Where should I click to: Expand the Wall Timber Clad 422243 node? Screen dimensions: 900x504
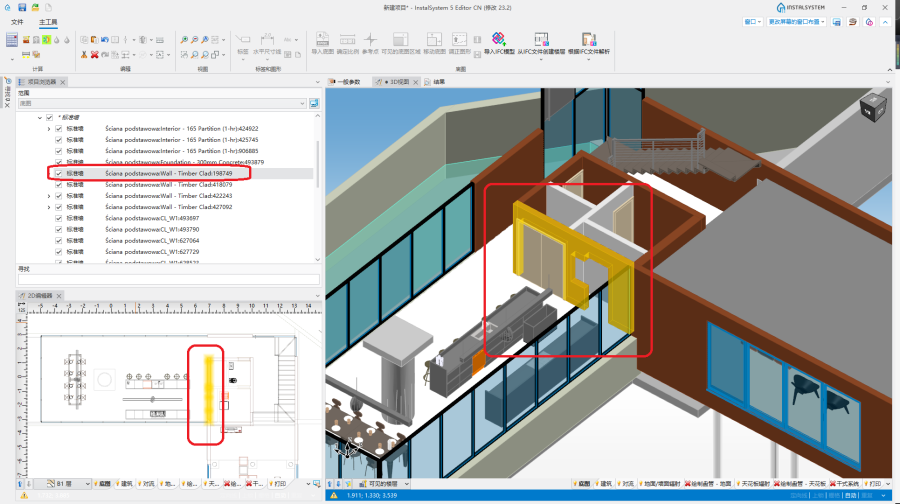[49, 196]
